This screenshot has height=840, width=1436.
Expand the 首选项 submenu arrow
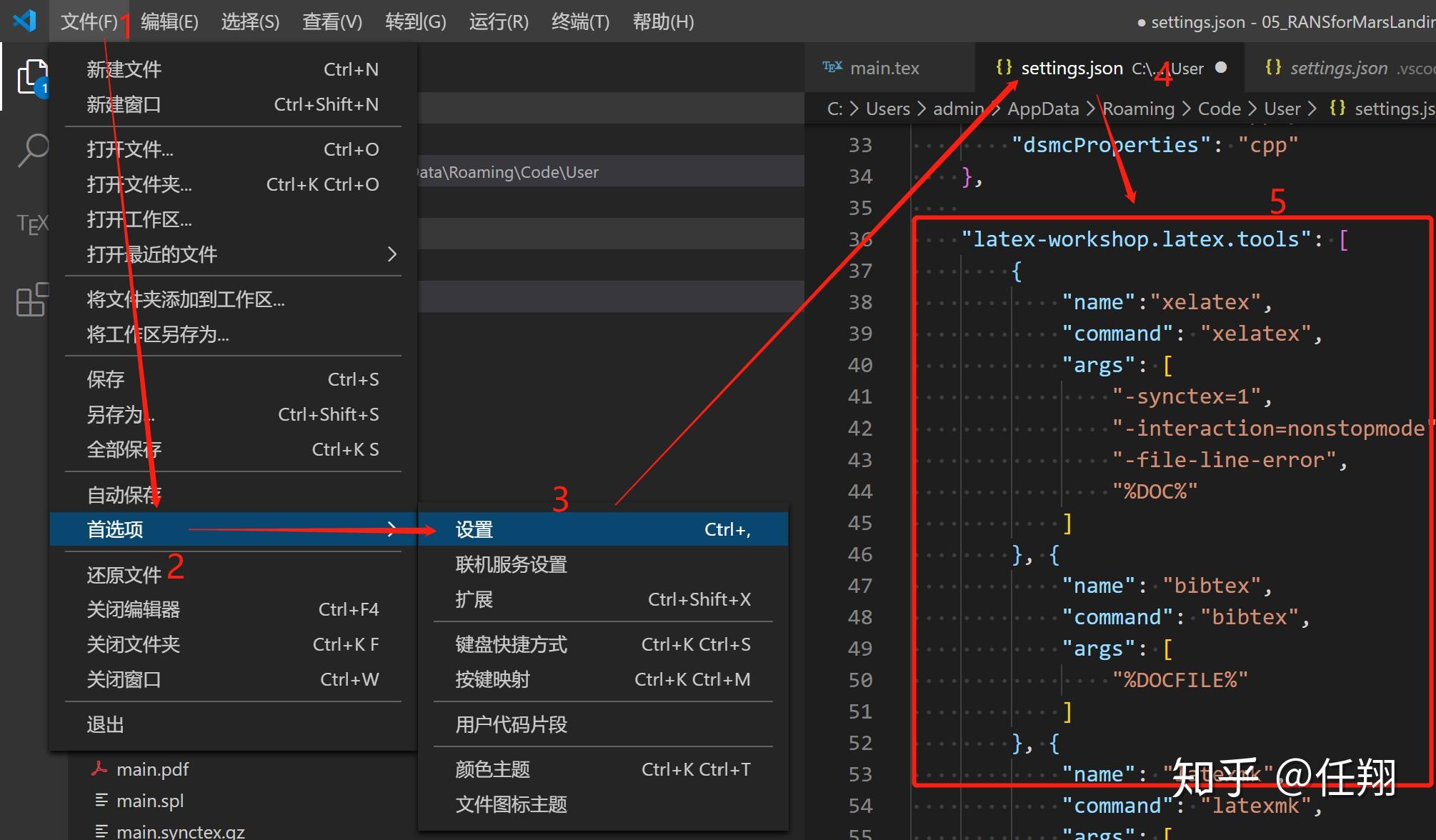[x=392, y=529]
